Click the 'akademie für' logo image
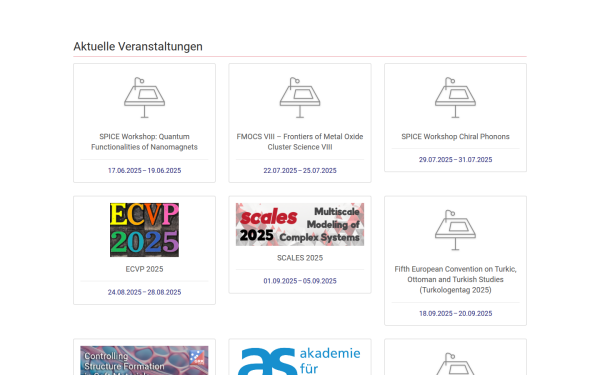This screenshot has height=375, width=600. tap(300, 360)
